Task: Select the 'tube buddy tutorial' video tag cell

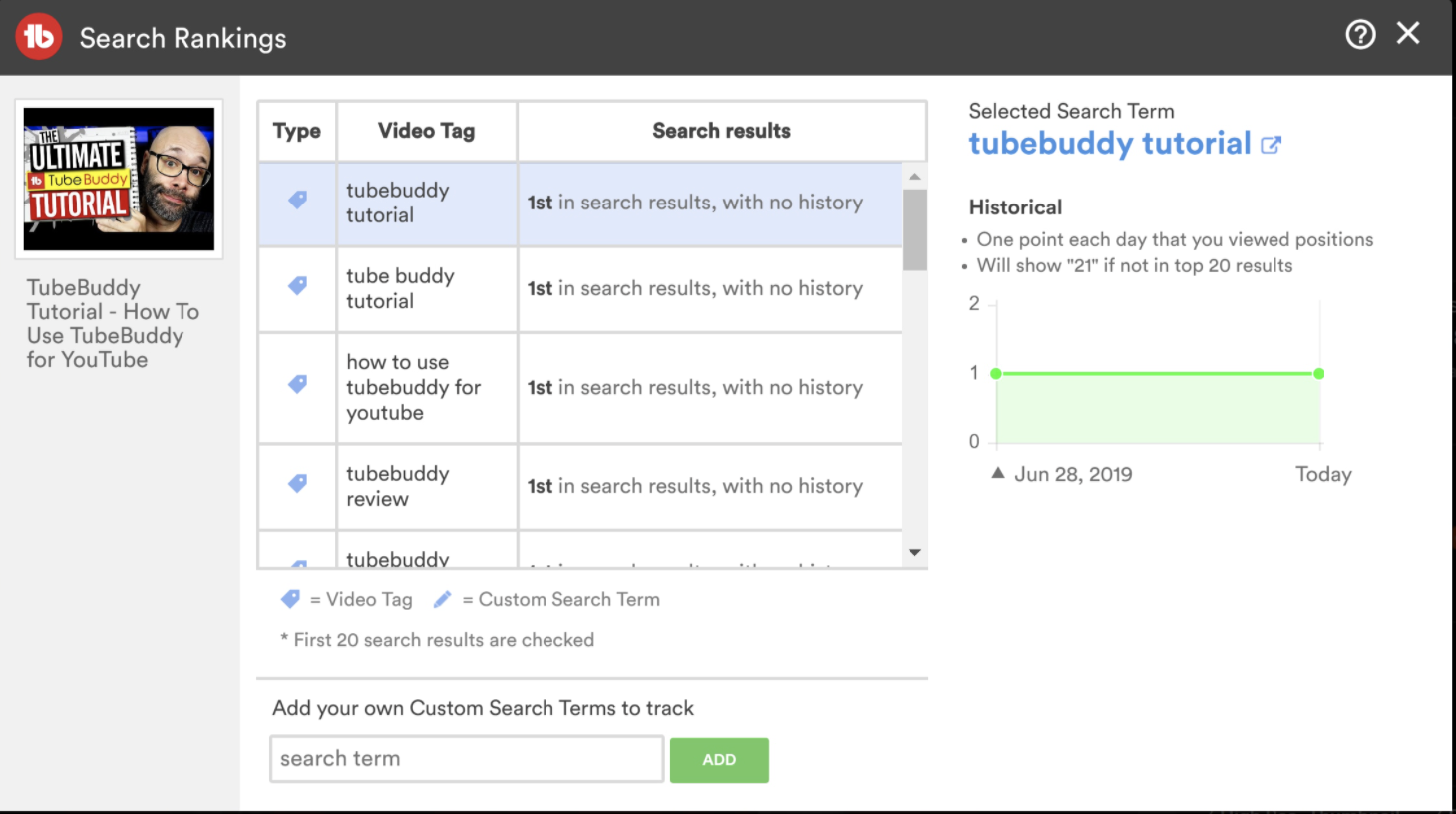Action: point(427,289)
